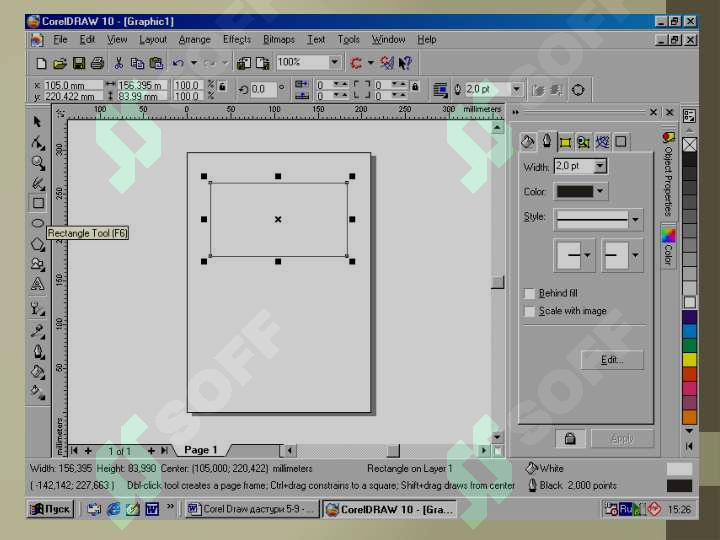Screen dimensions: 720x540
Task: Open the Layout menu
Action: [x=153, y=40]
